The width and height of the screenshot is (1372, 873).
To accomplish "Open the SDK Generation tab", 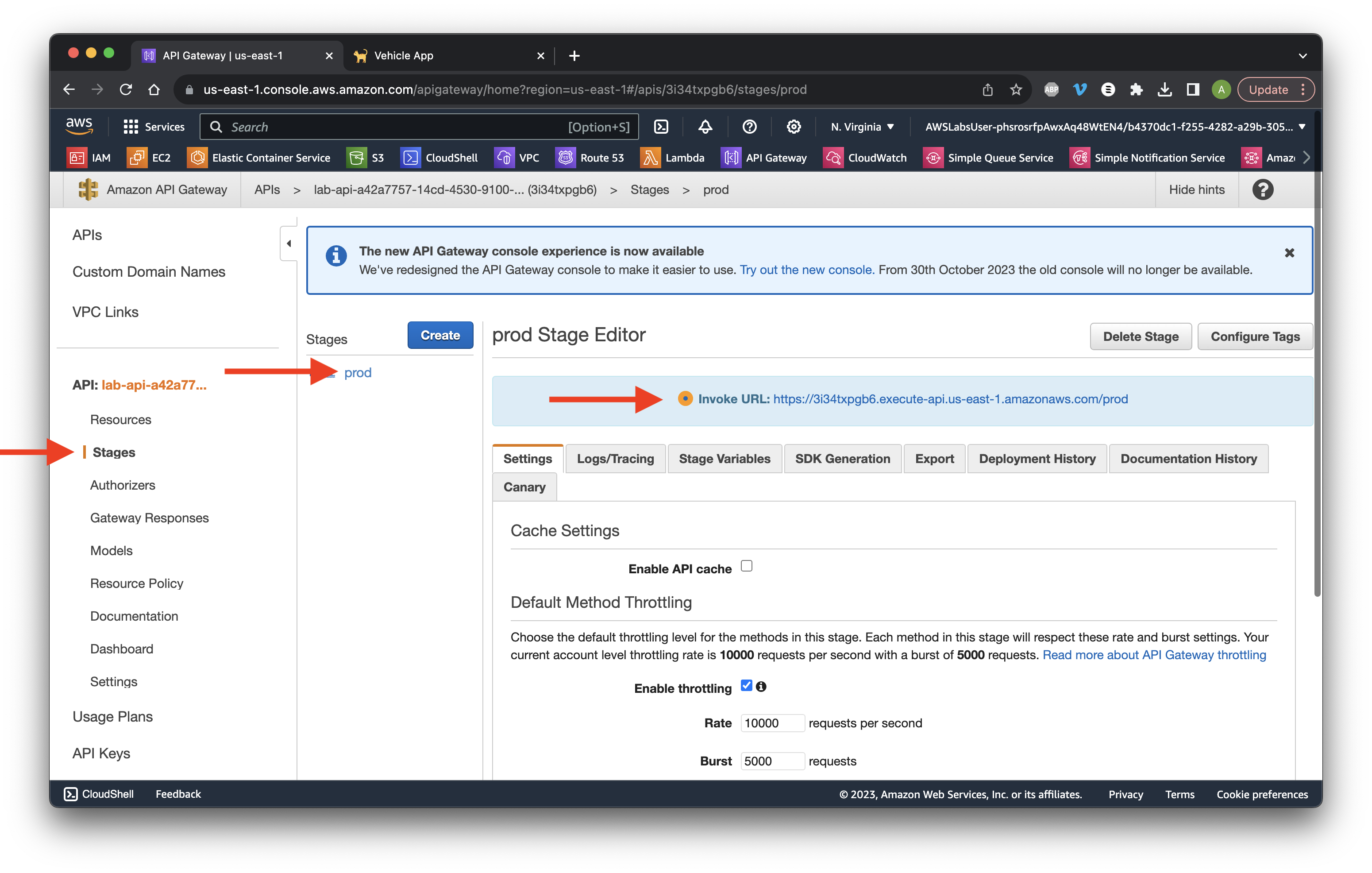I will click(x=843, y=459).
